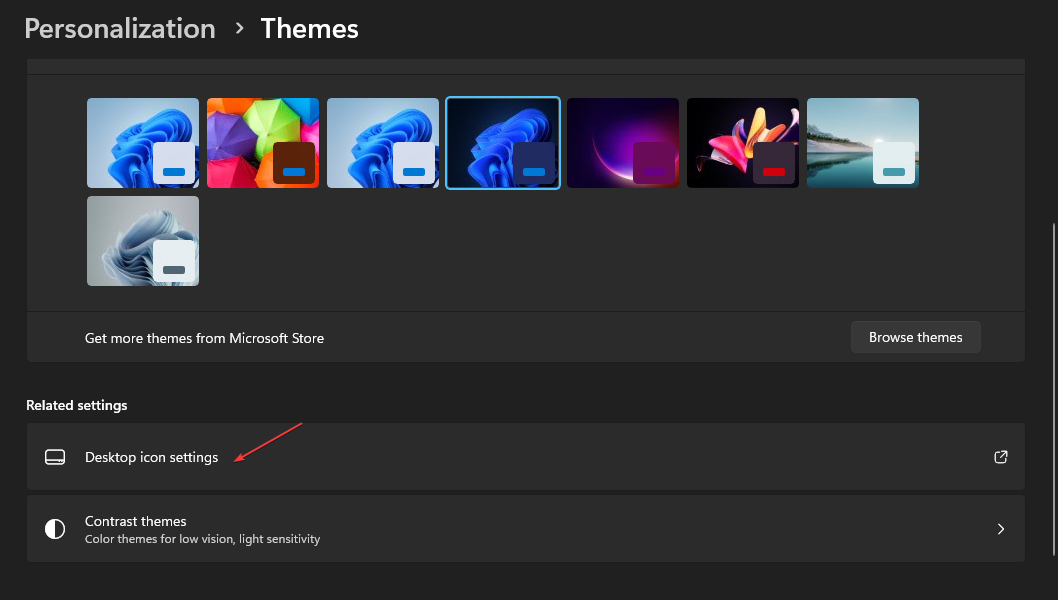Select the lake landscape theme
The width and height of the screenshot is (1058, 600).
pyautogui.click(x=863, y=143)
